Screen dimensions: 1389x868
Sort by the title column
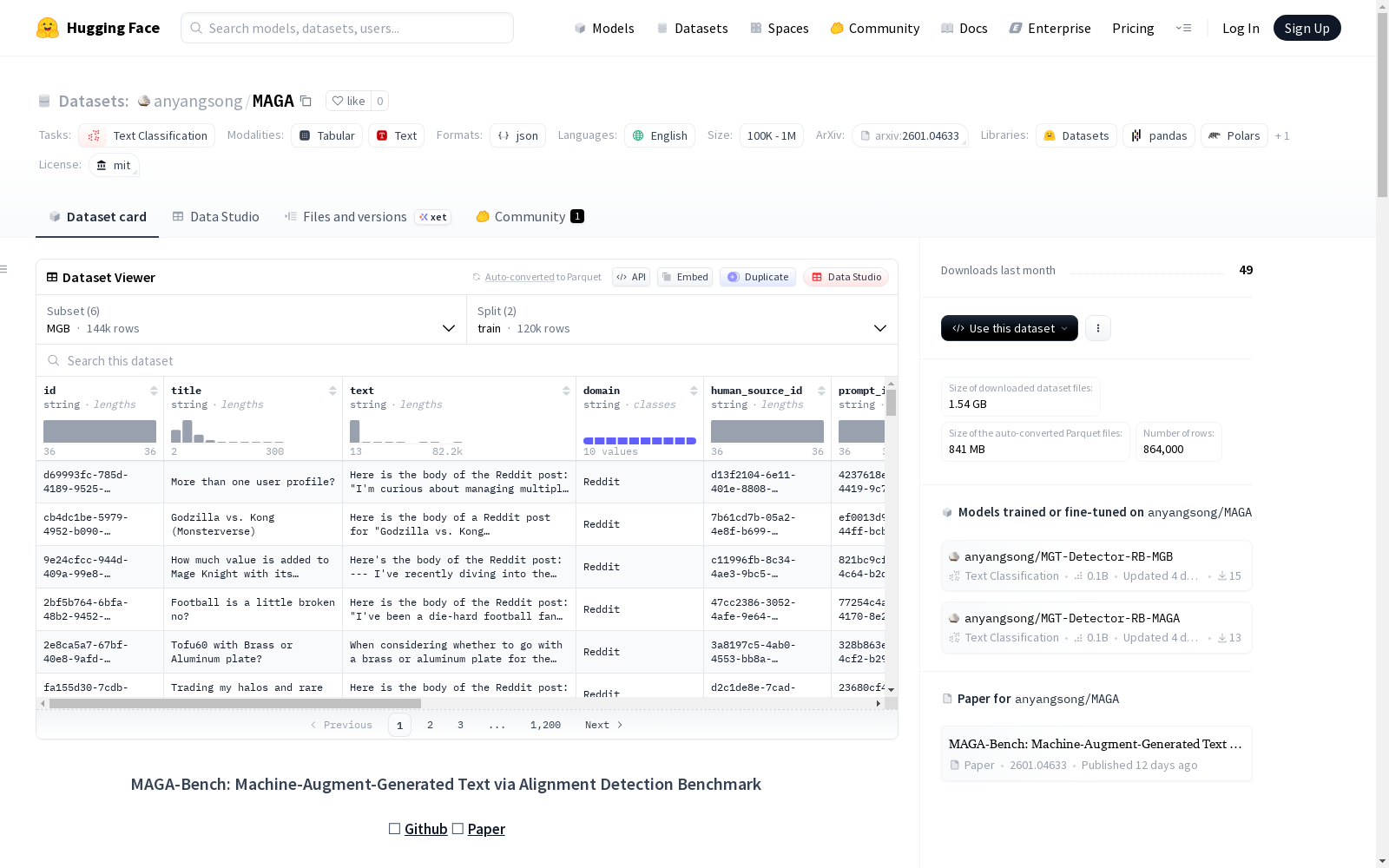332,391
